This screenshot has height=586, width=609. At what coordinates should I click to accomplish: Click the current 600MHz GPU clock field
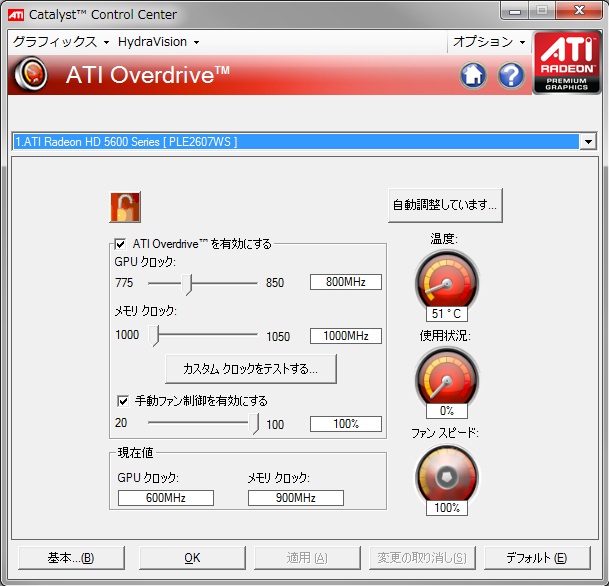(166, 498)
